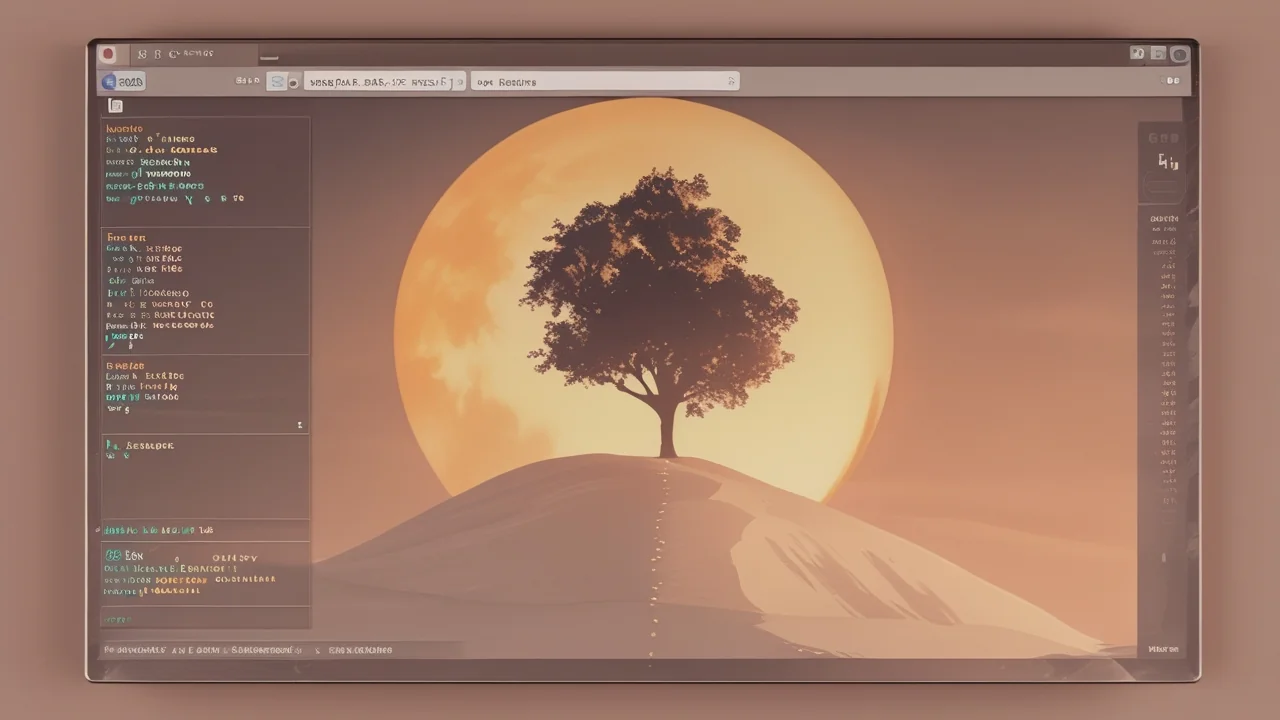Click the status bar text at bottom left

coord(200,650)
